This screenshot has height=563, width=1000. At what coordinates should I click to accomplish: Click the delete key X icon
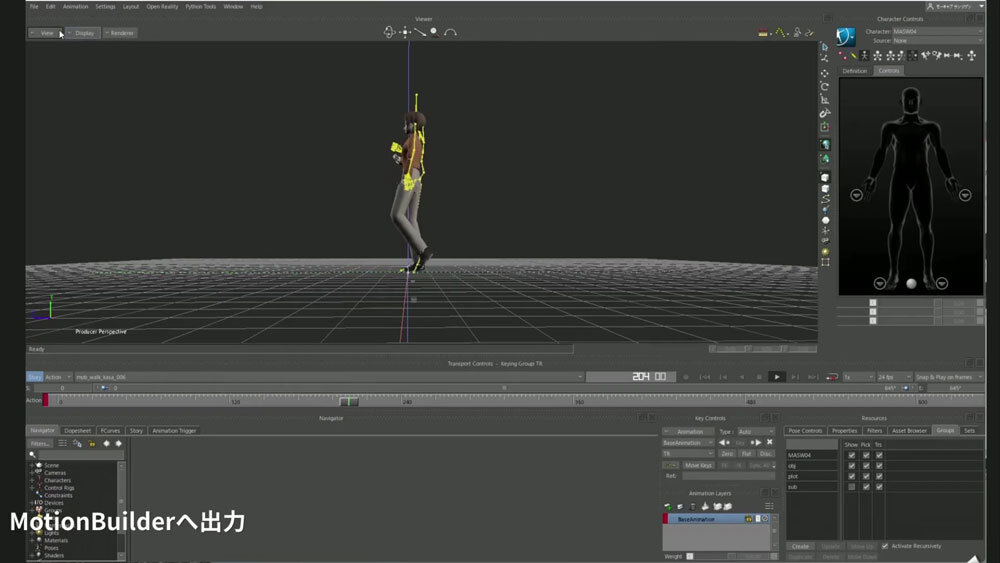click(769, 442)
